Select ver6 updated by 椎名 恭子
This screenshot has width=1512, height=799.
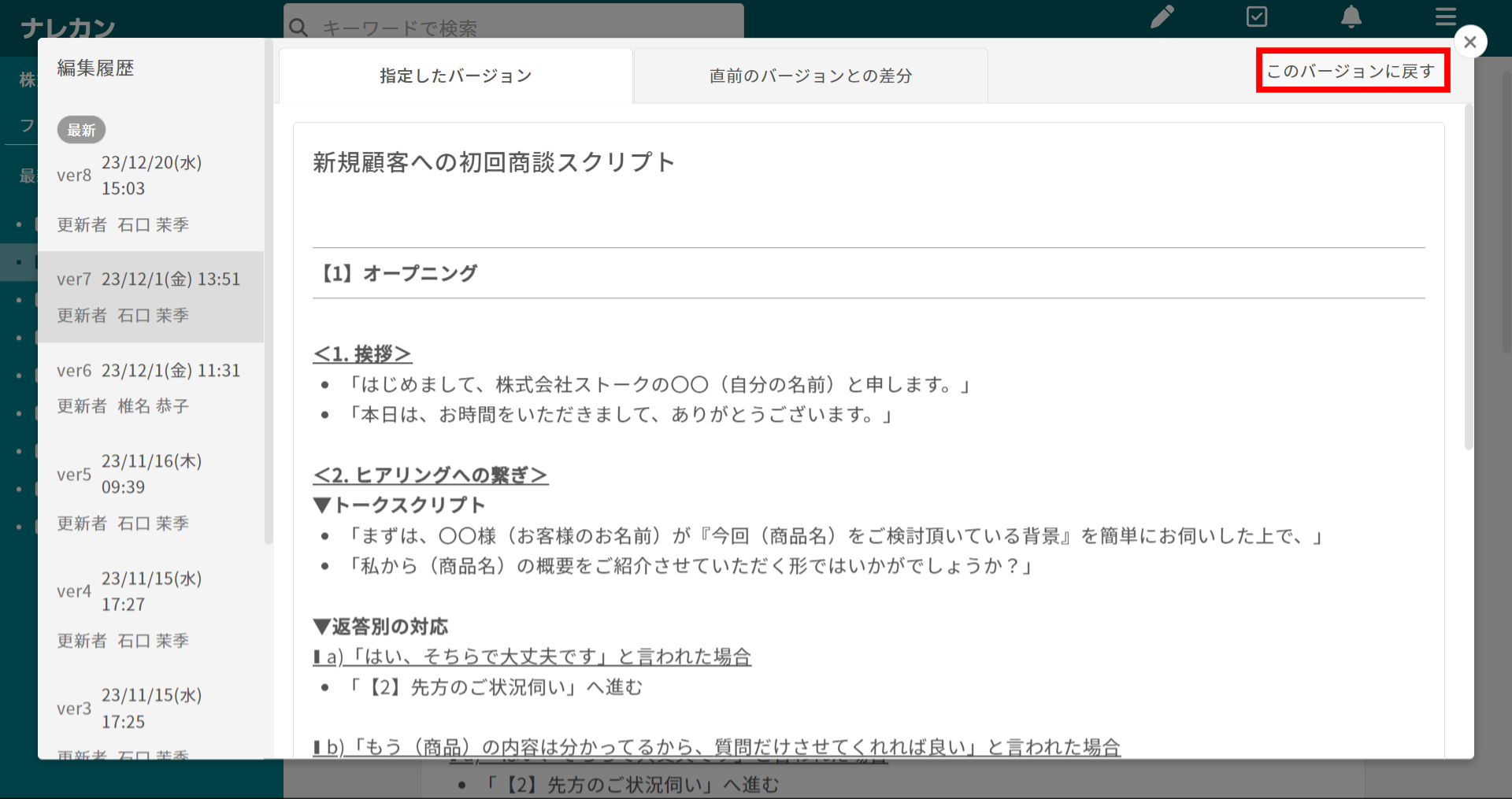(150, 387)
